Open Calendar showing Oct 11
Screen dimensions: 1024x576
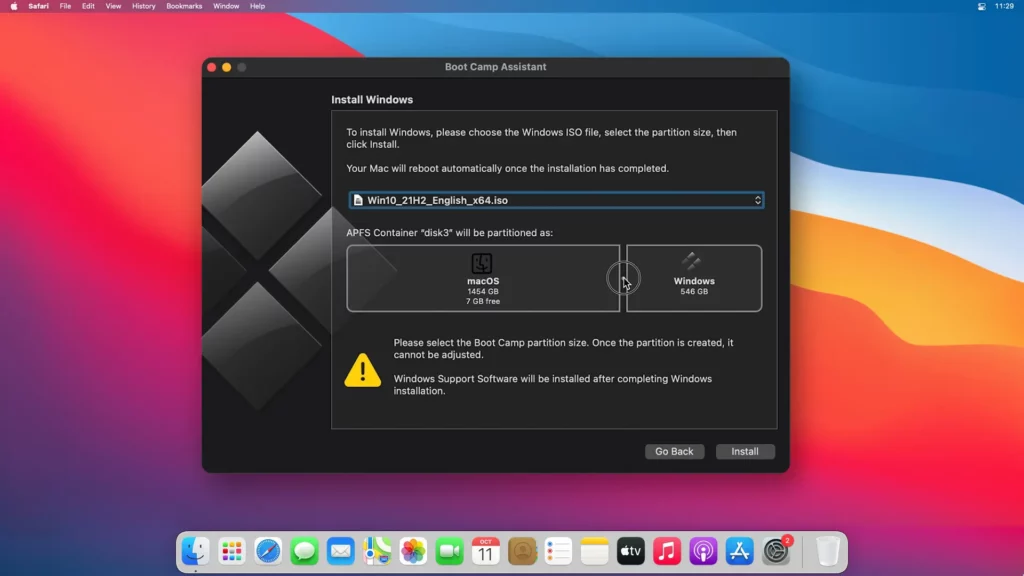click(x=485, y=552)
